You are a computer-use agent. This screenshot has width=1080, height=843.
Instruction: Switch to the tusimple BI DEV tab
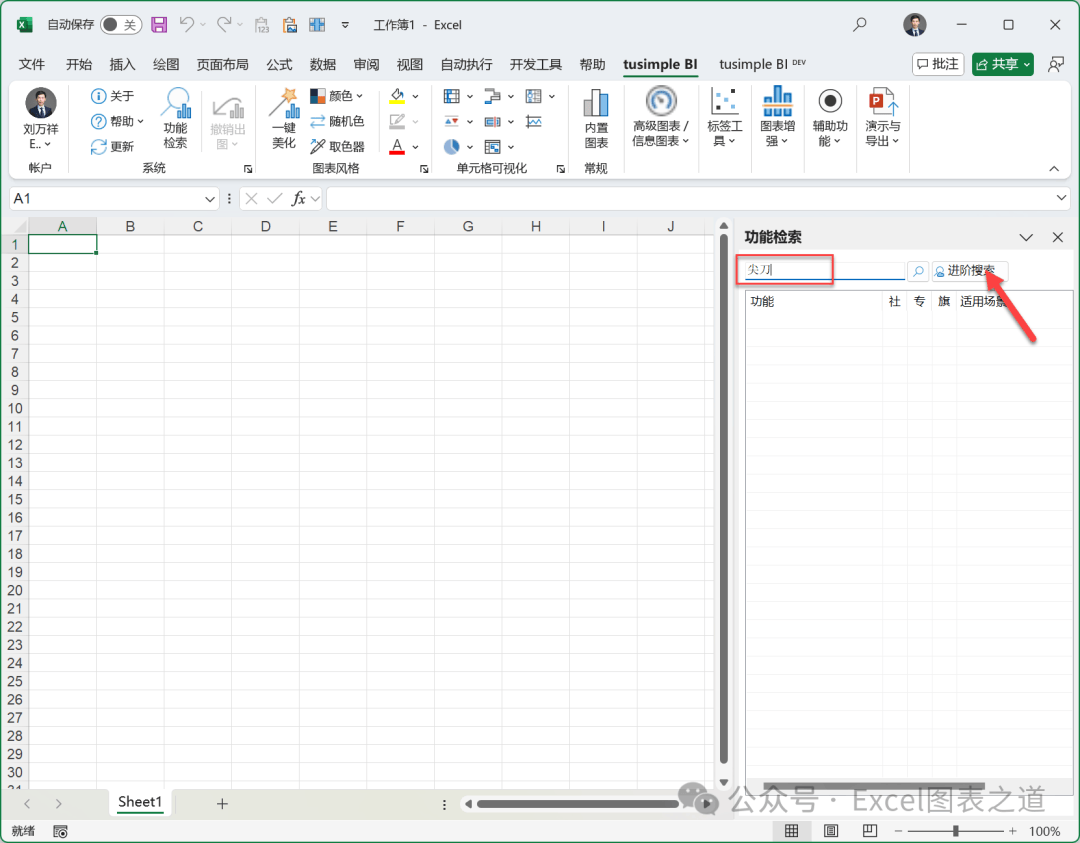tap(761, 64)
